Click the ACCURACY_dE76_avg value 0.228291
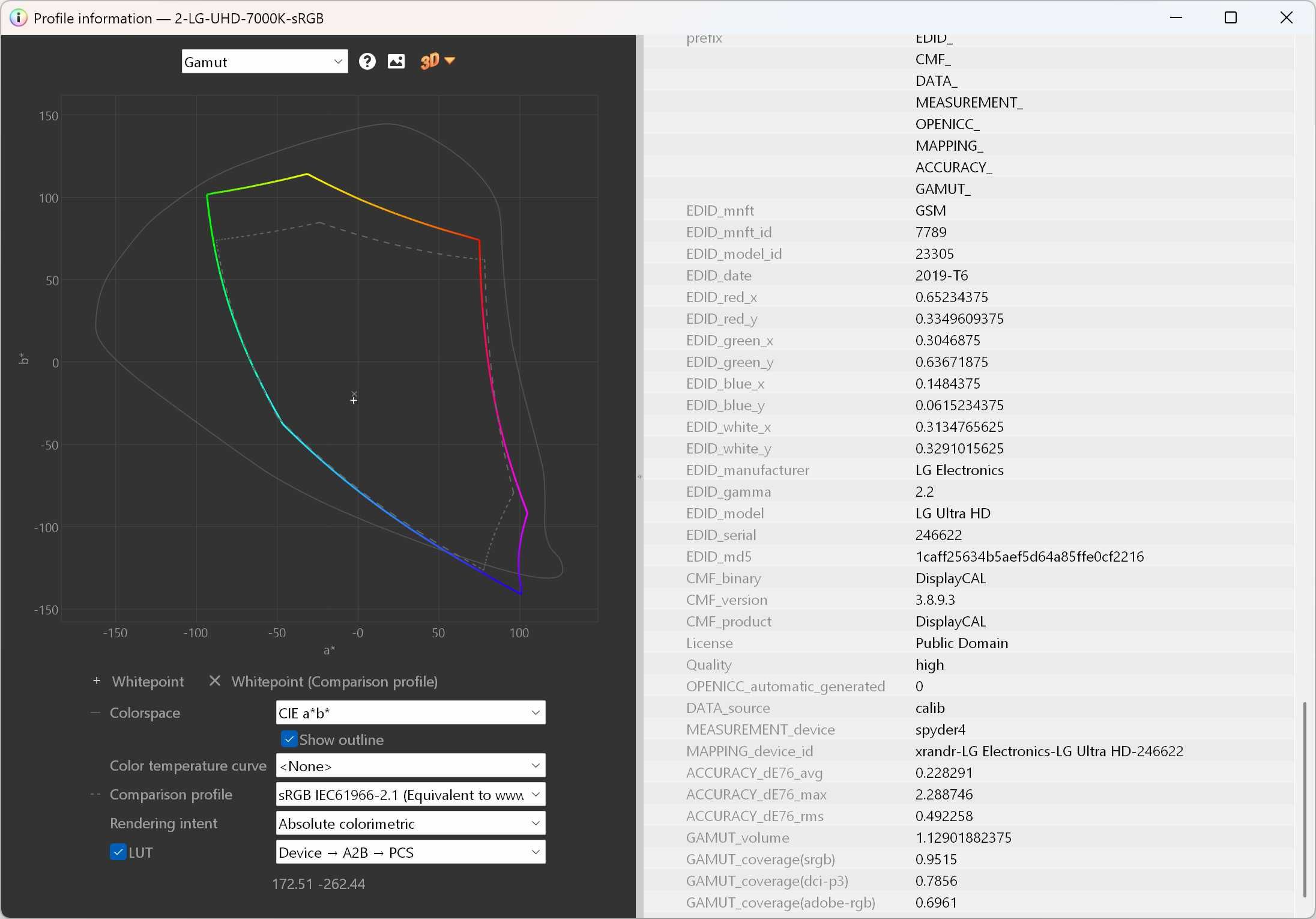 click(944, 772)
